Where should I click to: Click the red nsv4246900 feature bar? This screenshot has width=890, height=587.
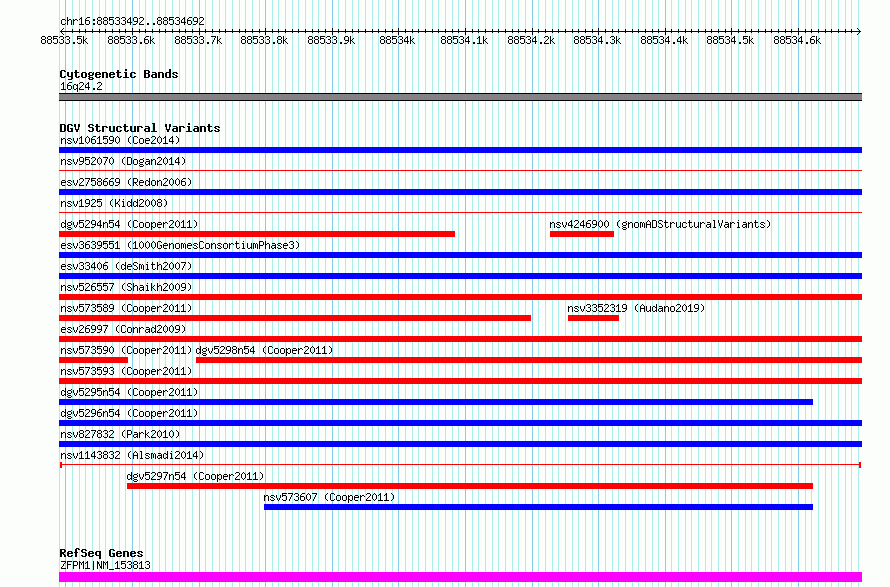pos(582,234)
